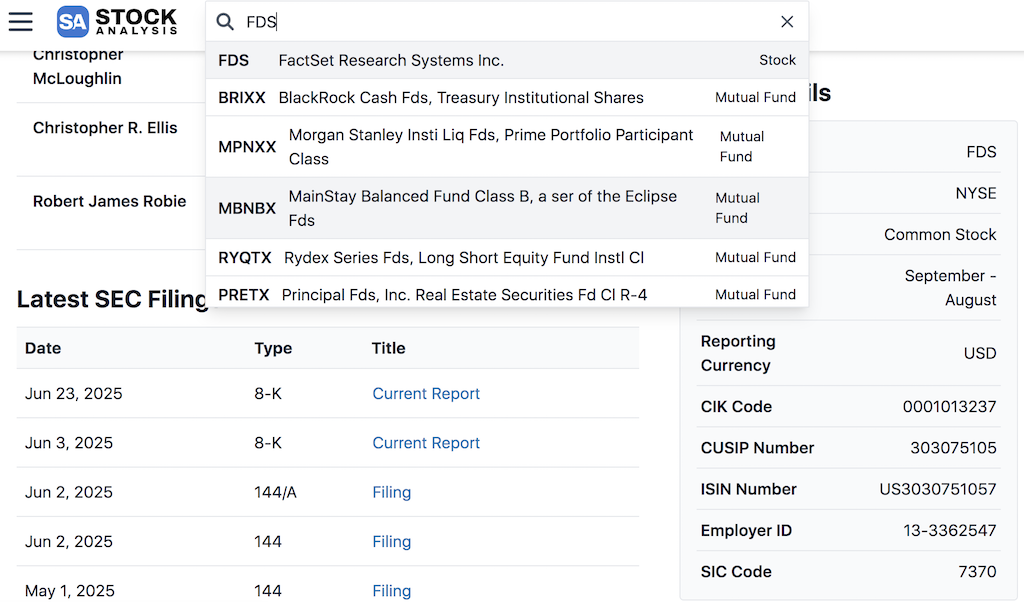Screen dimensions: 1024x602
Task: Select FDS FactSet Research Systems Inc. result
Action: 507,60
